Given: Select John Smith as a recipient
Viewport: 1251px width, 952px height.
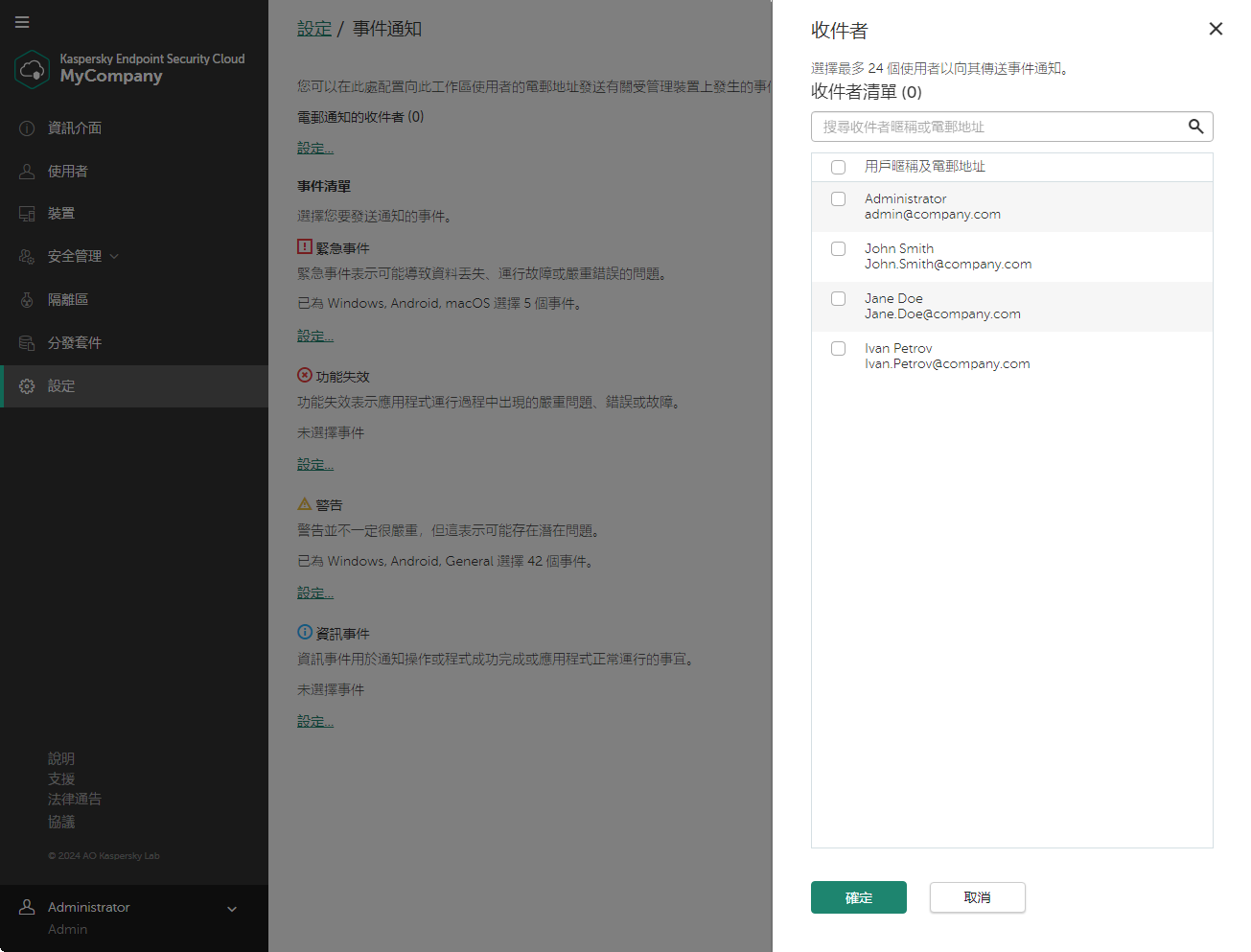Looking at the screenshot, I should [838, 248].
